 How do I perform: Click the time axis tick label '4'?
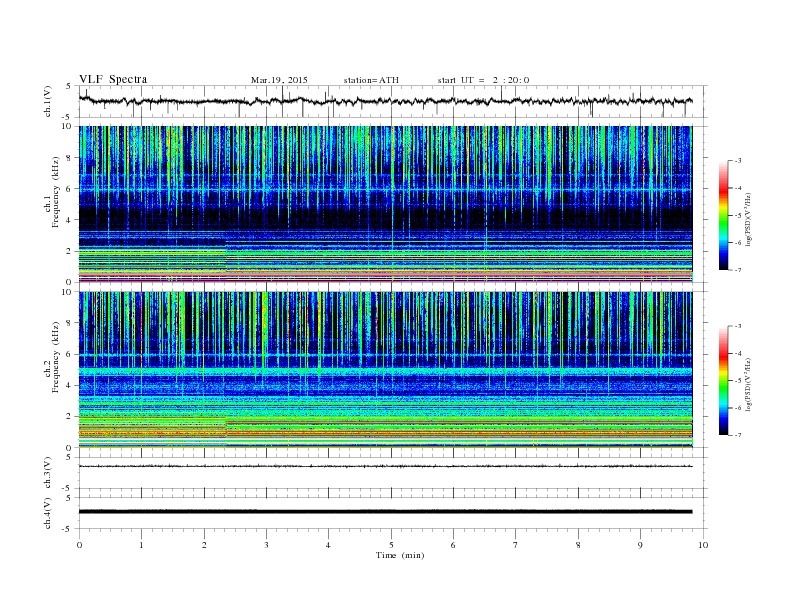coord(328,545)
